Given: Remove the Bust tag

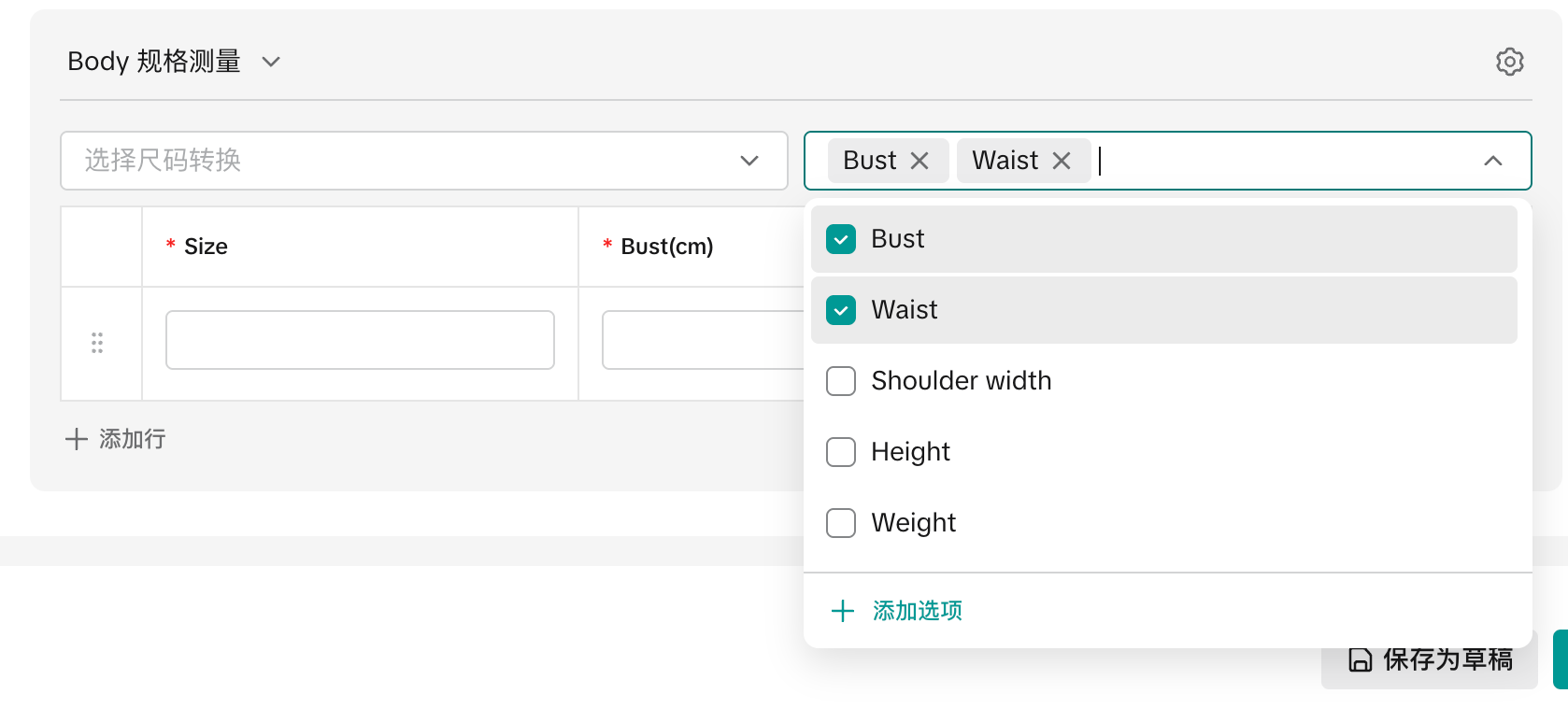Looking at the screenshot, I should [919, 161].
